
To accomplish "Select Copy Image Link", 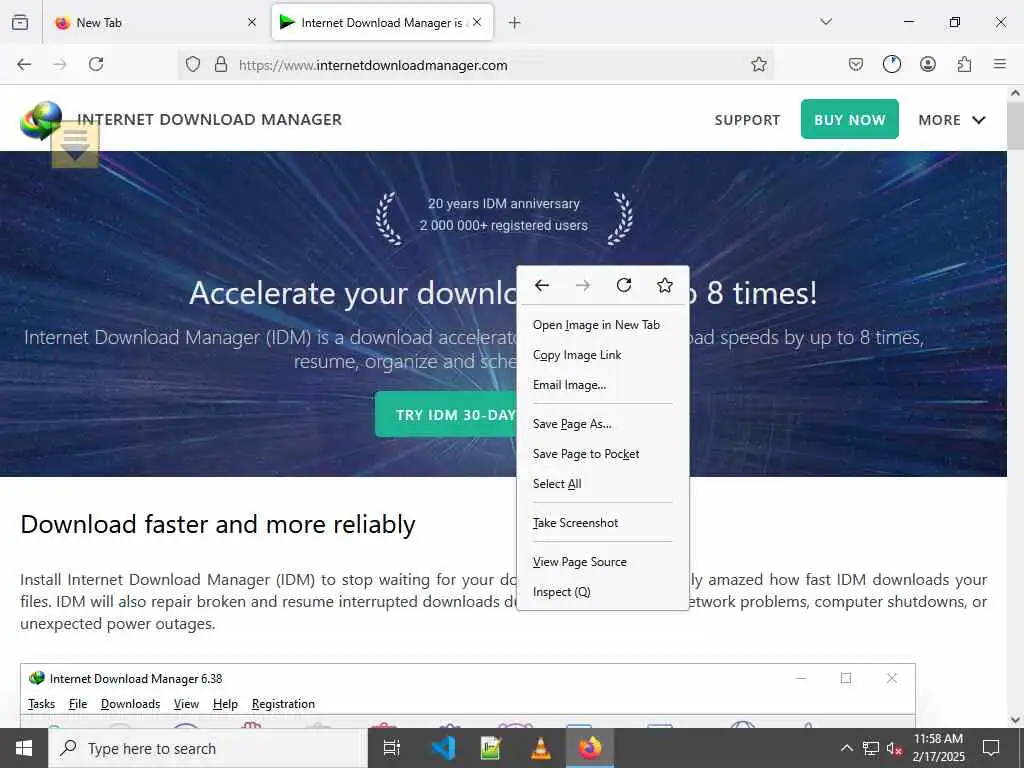I will pos(602,355).
